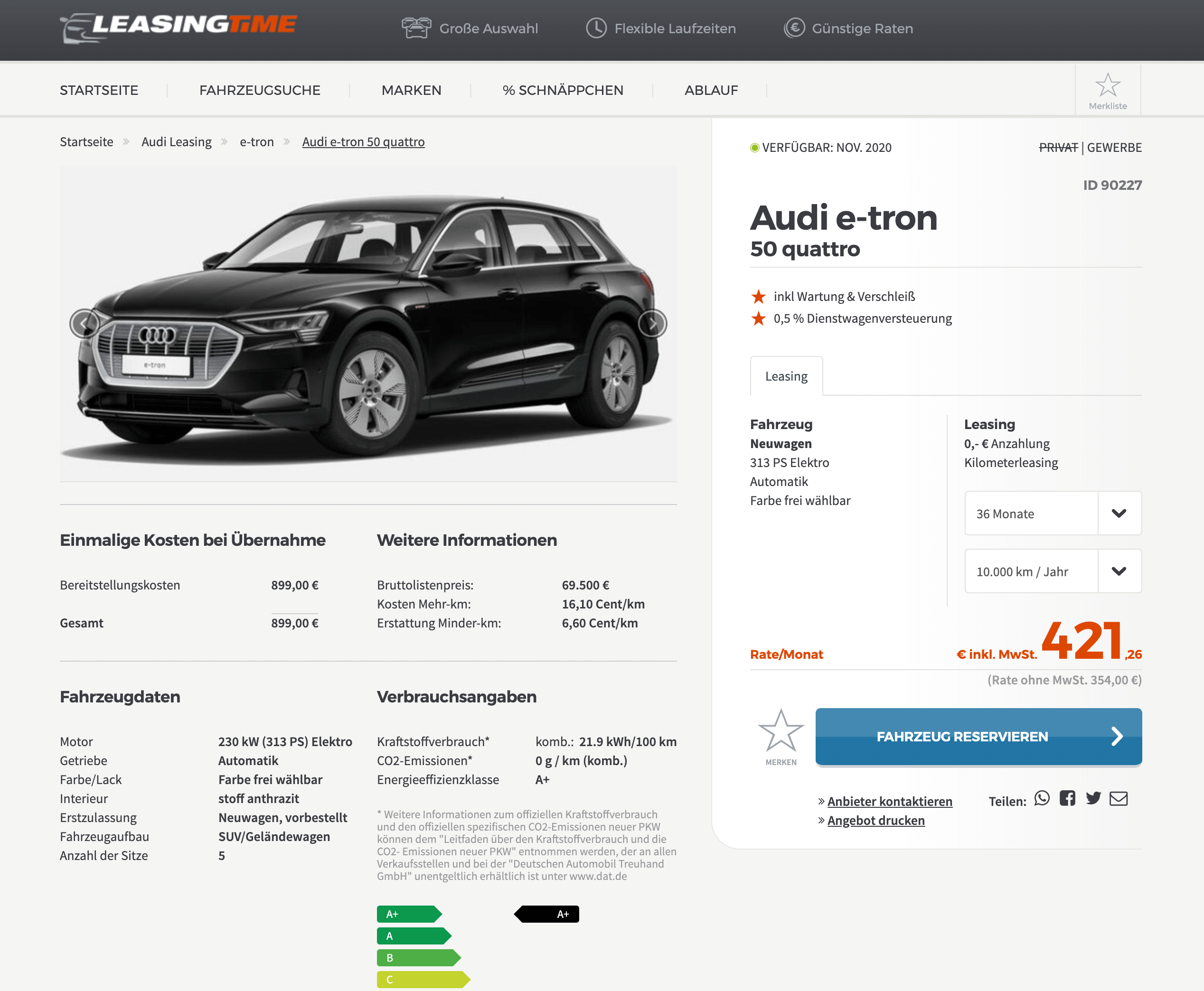Viewport: 1204px width, 991px height.
Task: Click the ID 90227 text
Action: coord(1112,185)
